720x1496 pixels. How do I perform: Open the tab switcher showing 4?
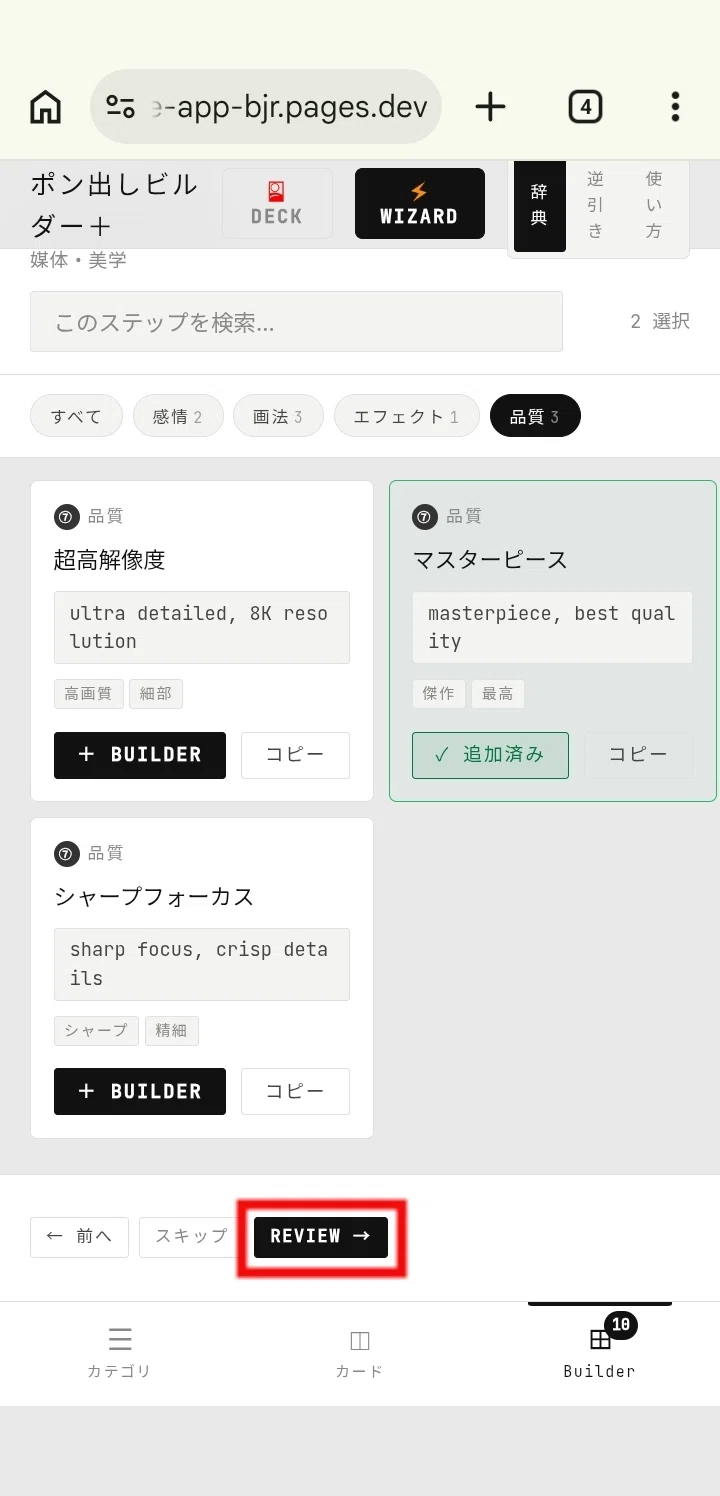coord(585,106)
